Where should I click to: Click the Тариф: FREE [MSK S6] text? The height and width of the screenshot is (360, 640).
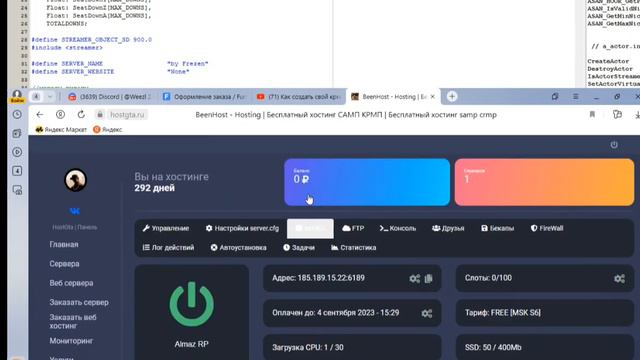click(x=503, y=313)
